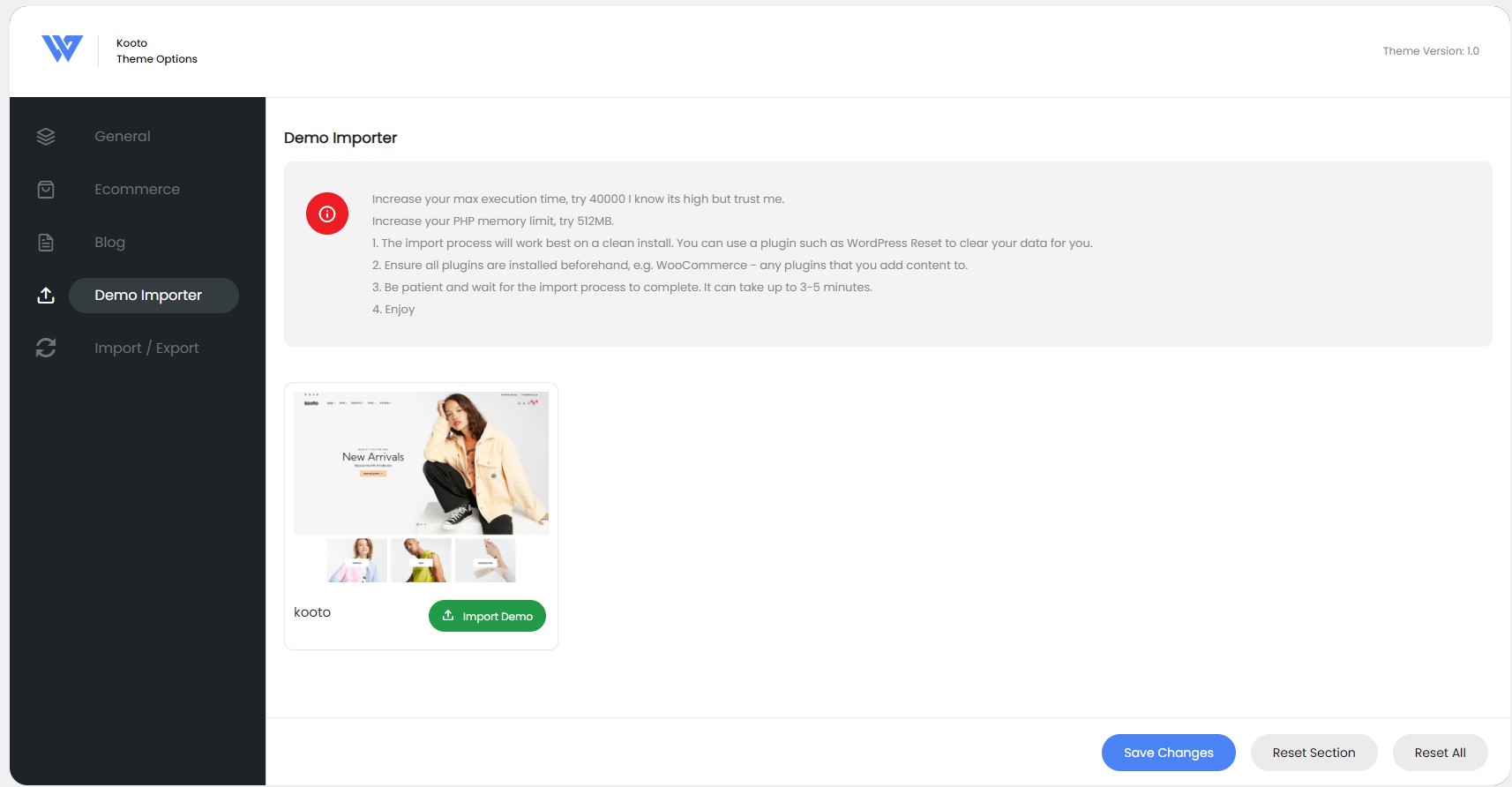This screenshot has height=787, width=1512.
Task: Click the Blog document icon
Action: [x=46, y=243]
